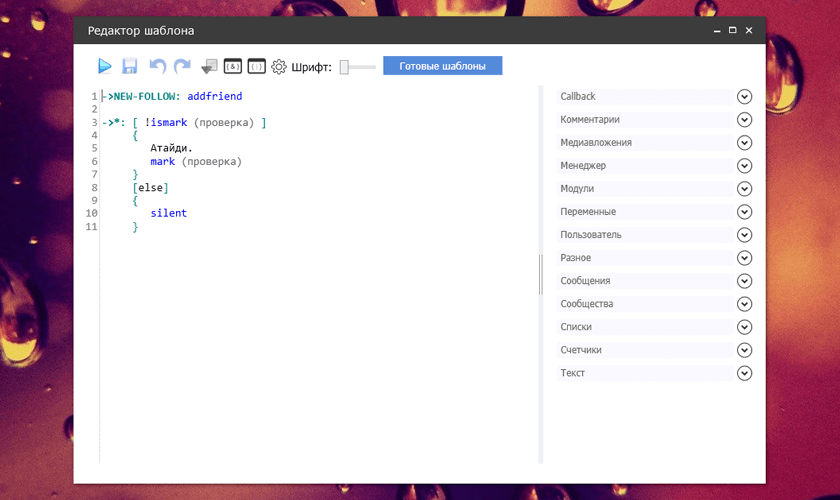840x500 pixels.
Task: Expand the Переменные section arrow
Action: click(x=744, y=212)
